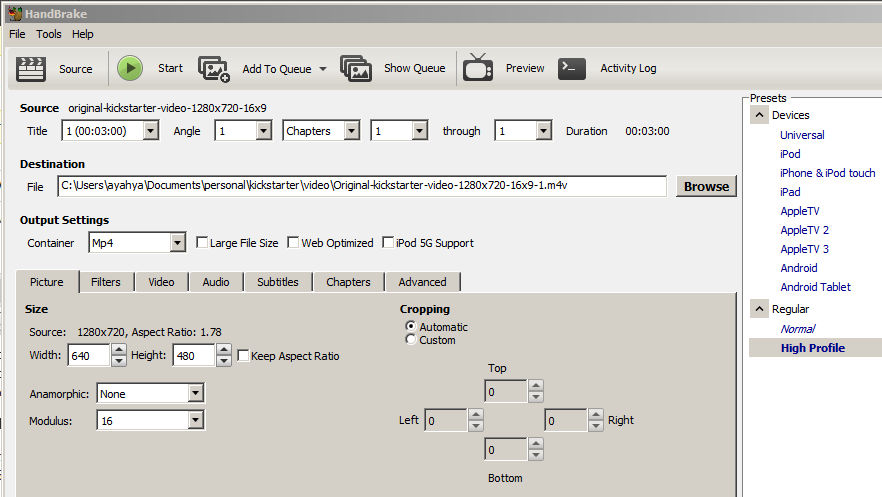Switch to the Chapters tab
Screen dimensions: 882x497
pyautogui.click(x=348, y=282)
